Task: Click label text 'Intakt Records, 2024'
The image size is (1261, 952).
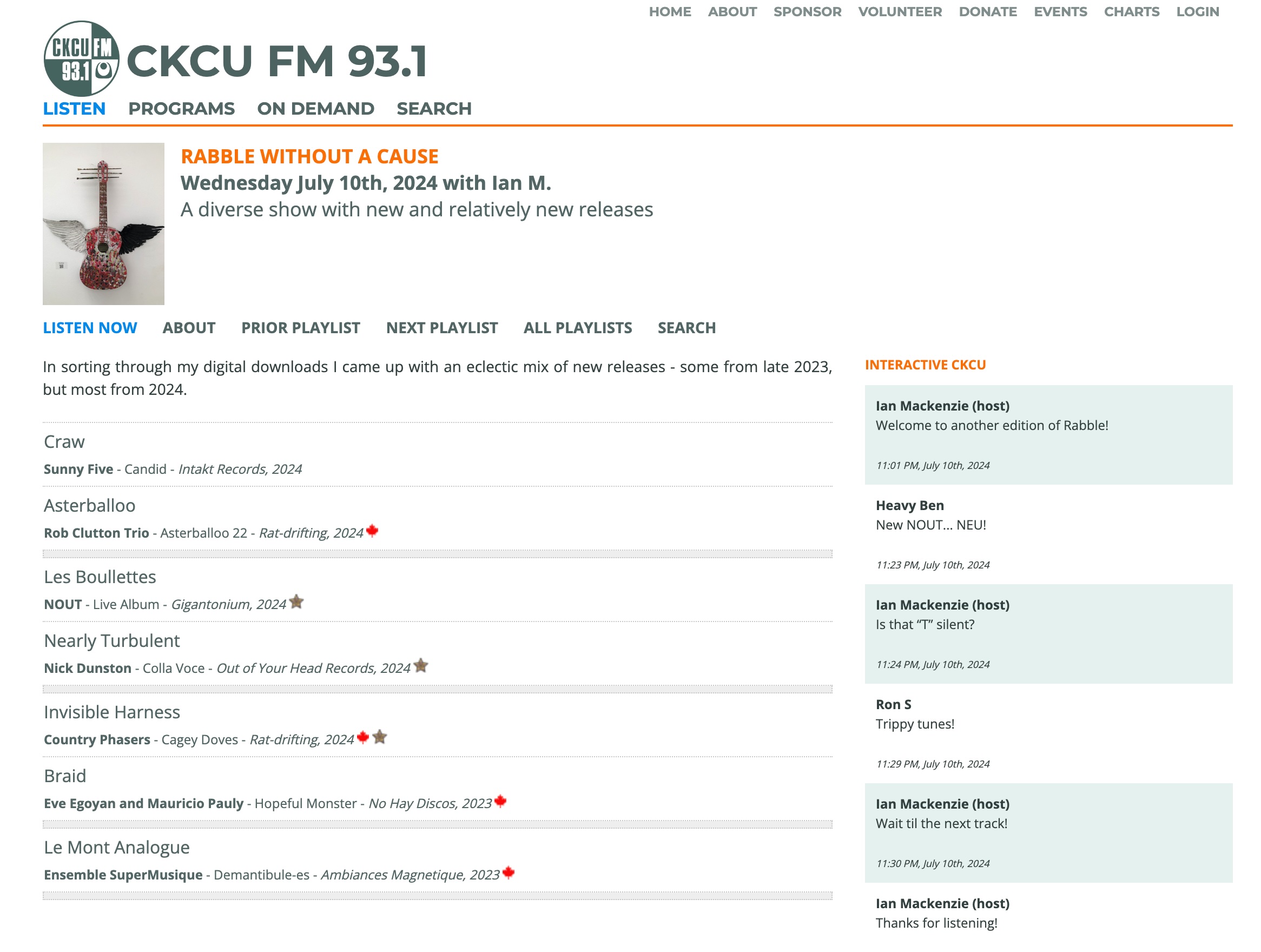Action: (x=240, y=469)
